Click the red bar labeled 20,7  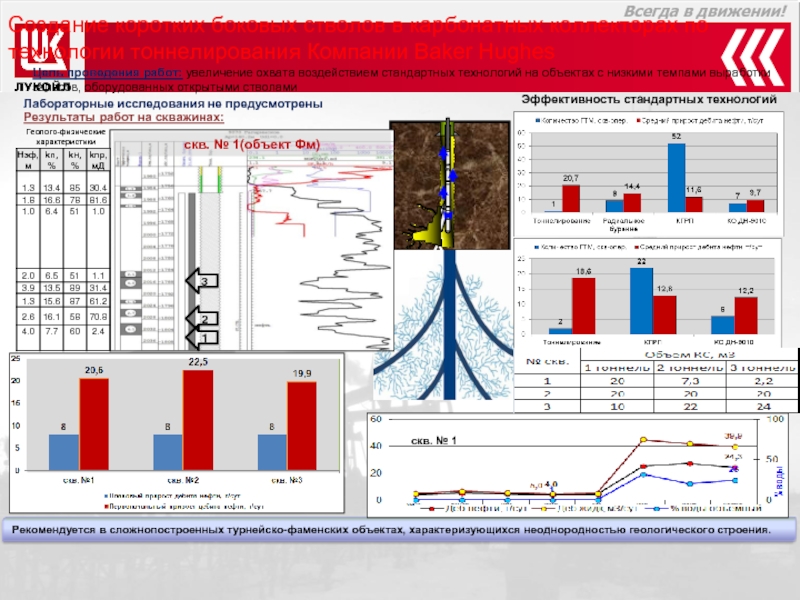click(571, 198)
